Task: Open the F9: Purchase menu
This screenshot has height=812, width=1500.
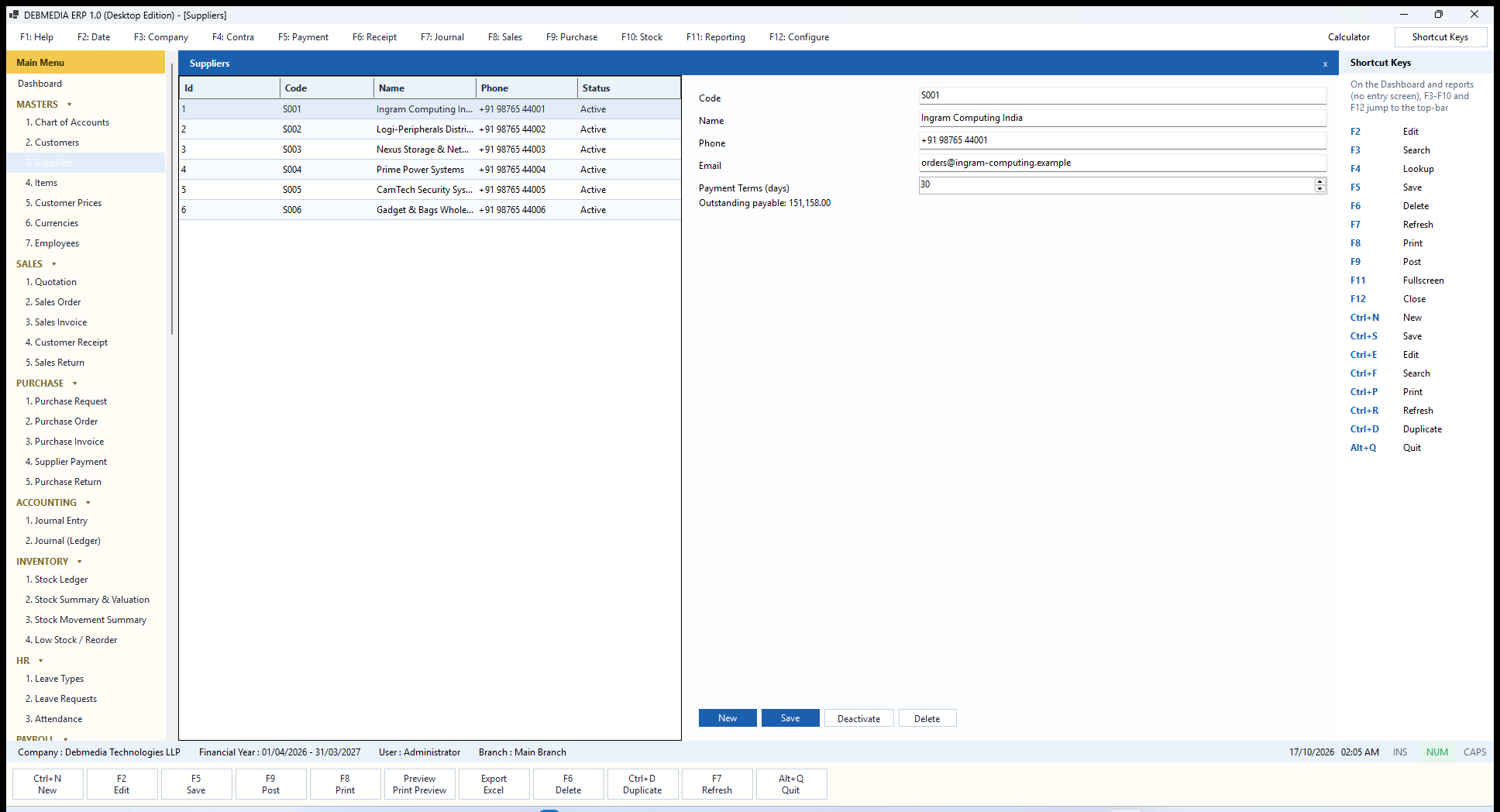Action: tap(572, 37)
